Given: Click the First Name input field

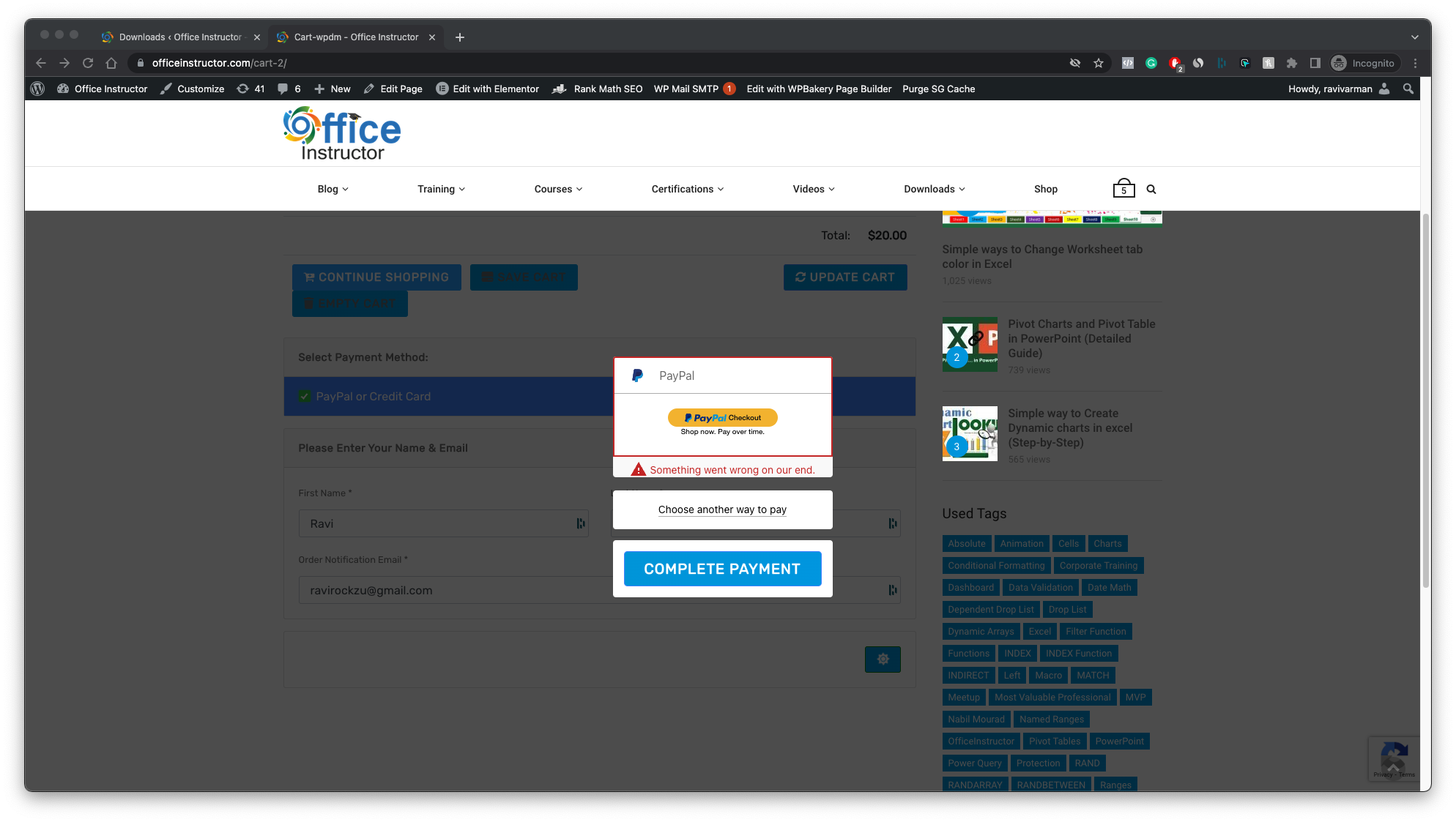Looking at the screenshot, I should [443, 523].
